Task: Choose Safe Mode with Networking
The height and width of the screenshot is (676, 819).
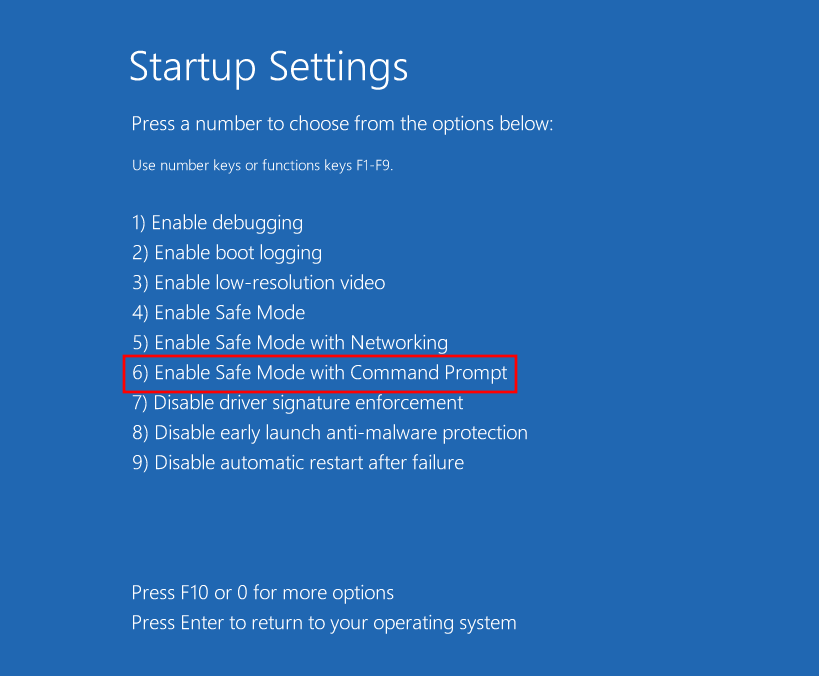Action: click(290, 342)
